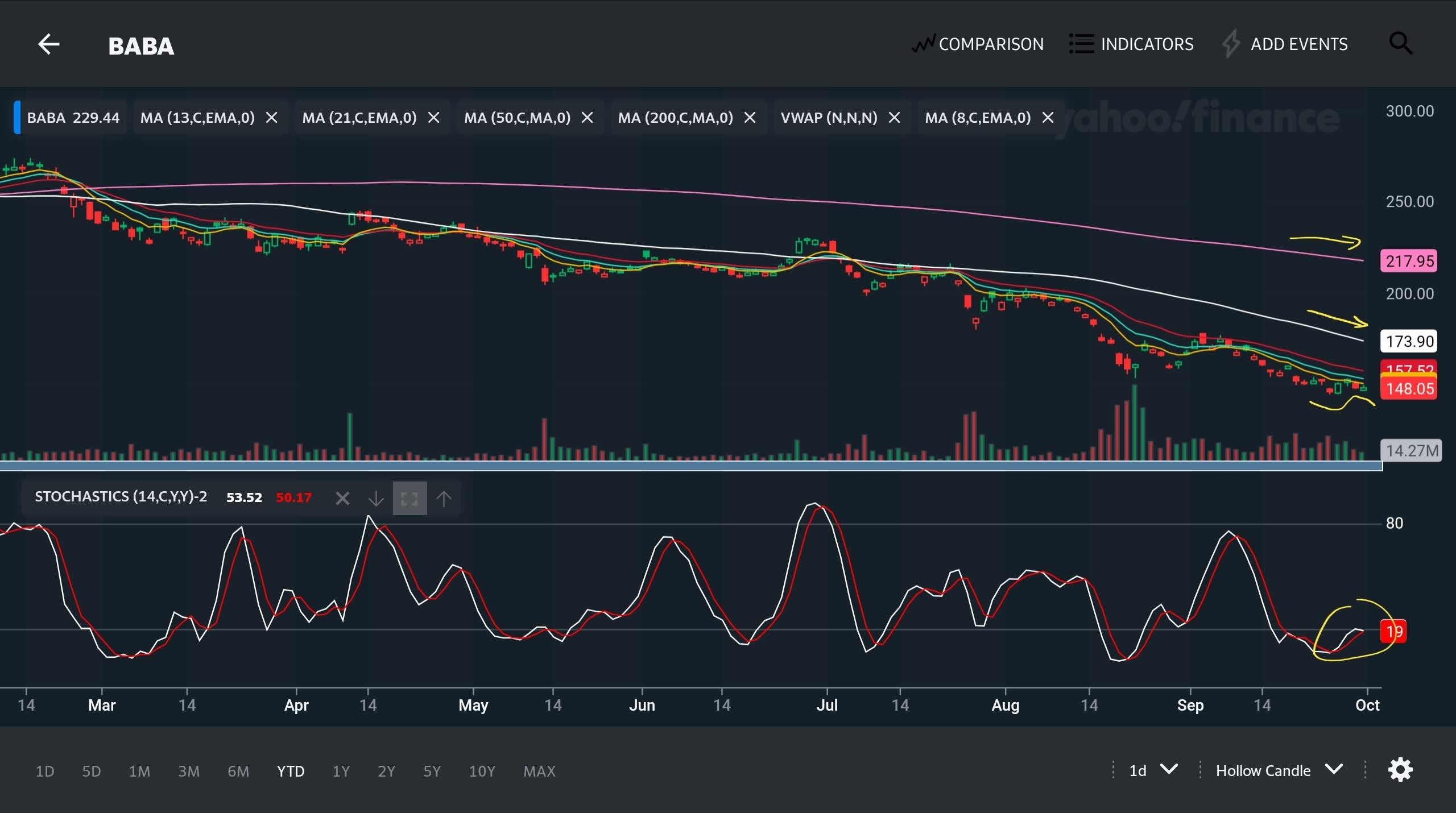Remove the MA 50 moving average
The width and height of the screenshot is (1456, 813).
(588, 118)
